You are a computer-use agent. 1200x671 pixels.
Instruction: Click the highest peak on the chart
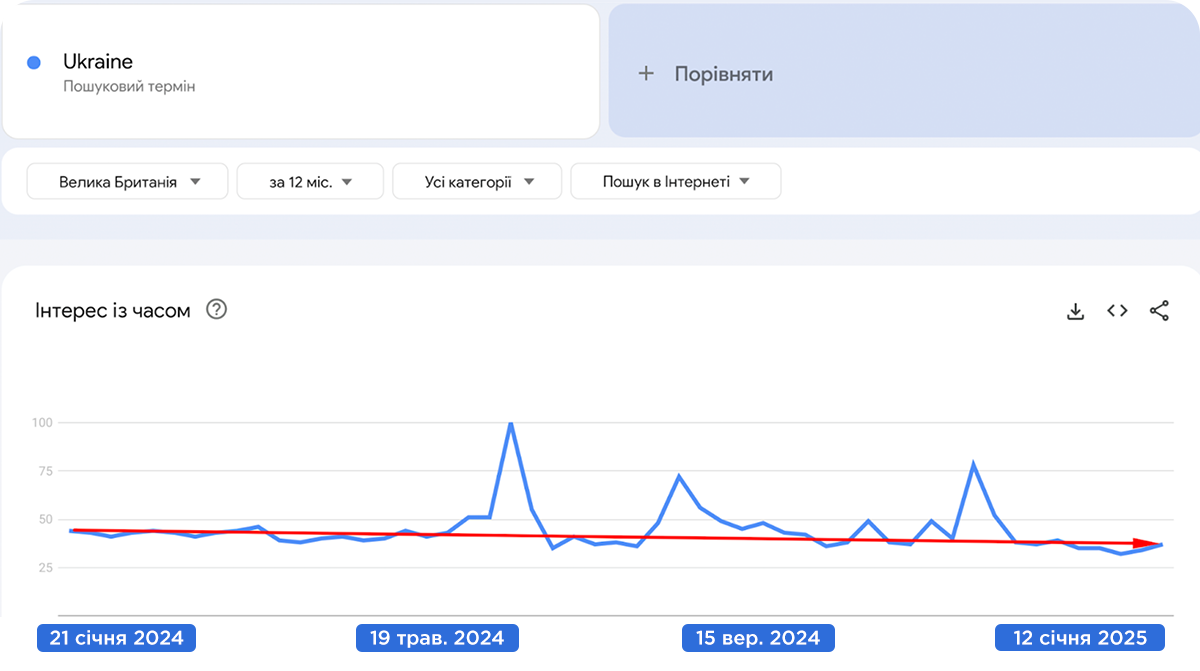tap(510, 423)
